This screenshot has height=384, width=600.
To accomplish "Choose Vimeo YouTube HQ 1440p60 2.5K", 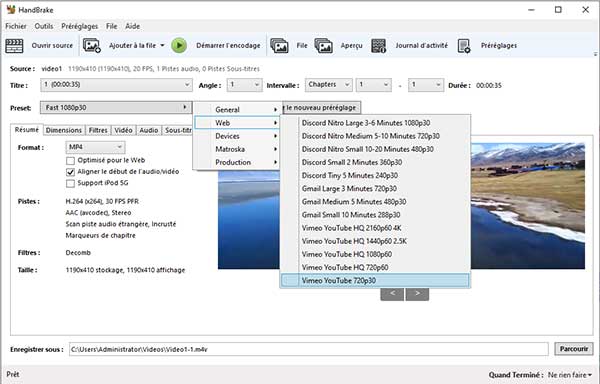I will point(375,241).
